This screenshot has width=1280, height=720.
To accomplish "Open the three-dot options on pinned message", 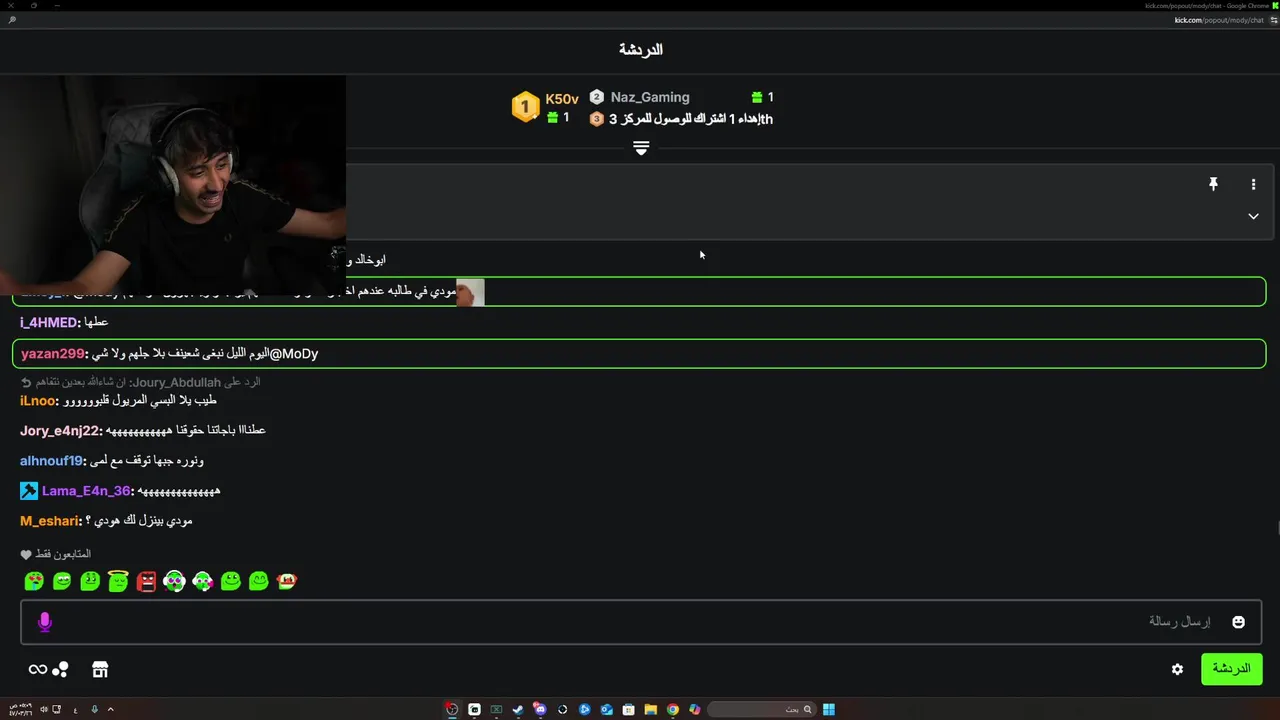I will 1253,184.
